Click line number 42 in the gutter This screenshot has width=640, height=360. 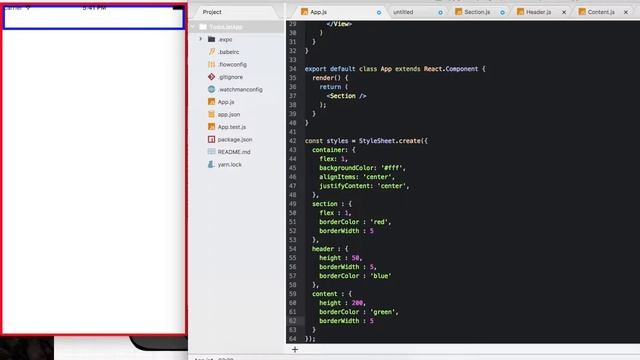[293, 141]
